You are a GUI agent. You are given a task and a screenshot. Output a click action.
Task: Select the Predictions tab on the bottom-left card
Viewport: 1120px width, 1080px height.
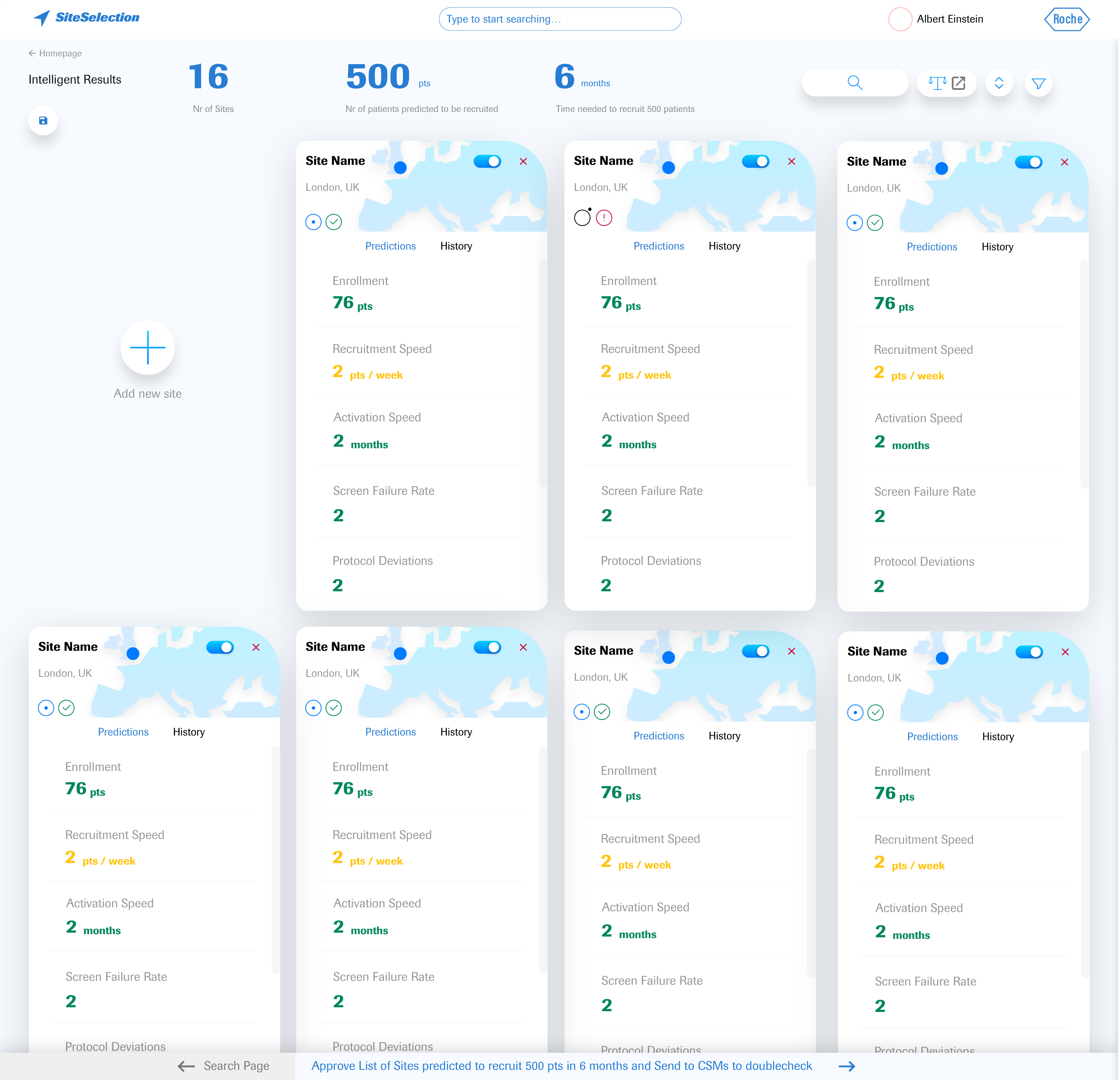pos(123,732)
